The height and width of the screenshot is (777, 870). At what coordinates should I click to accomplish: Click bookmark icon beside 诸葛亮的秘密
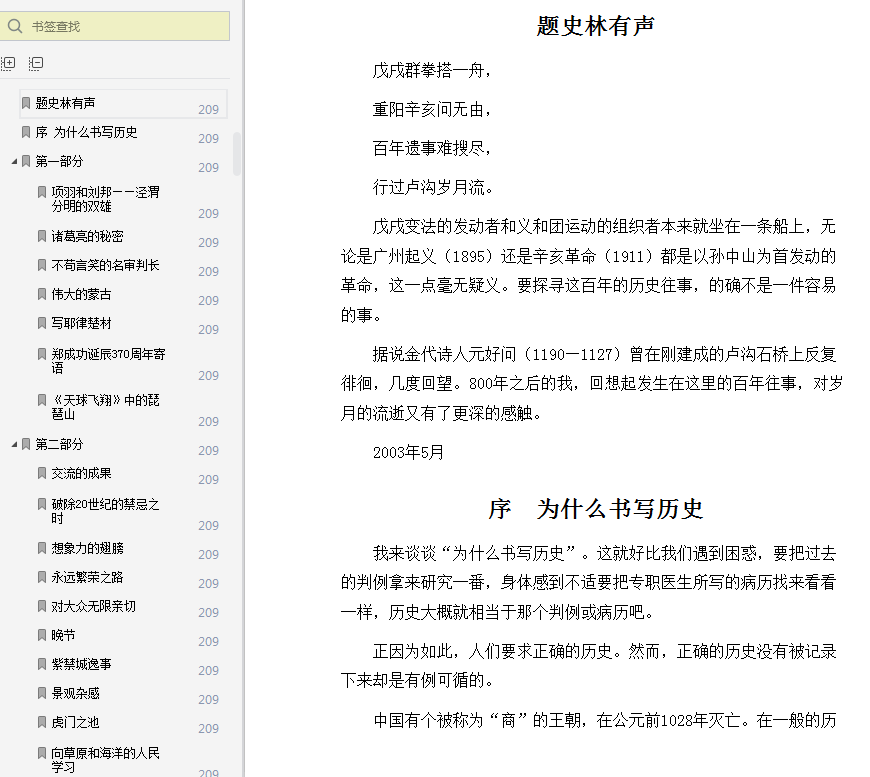pyautogui.click(x=42, y=236)
